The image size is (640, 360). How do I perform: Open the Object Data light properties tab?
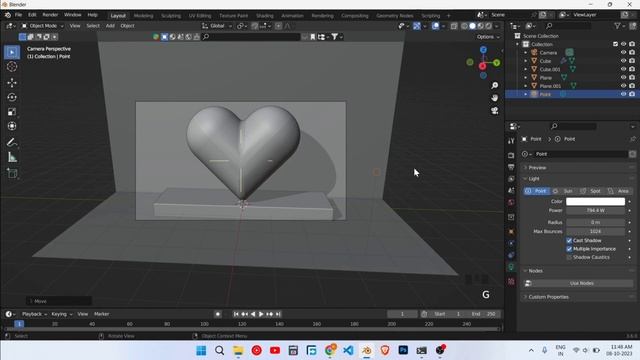511,267
